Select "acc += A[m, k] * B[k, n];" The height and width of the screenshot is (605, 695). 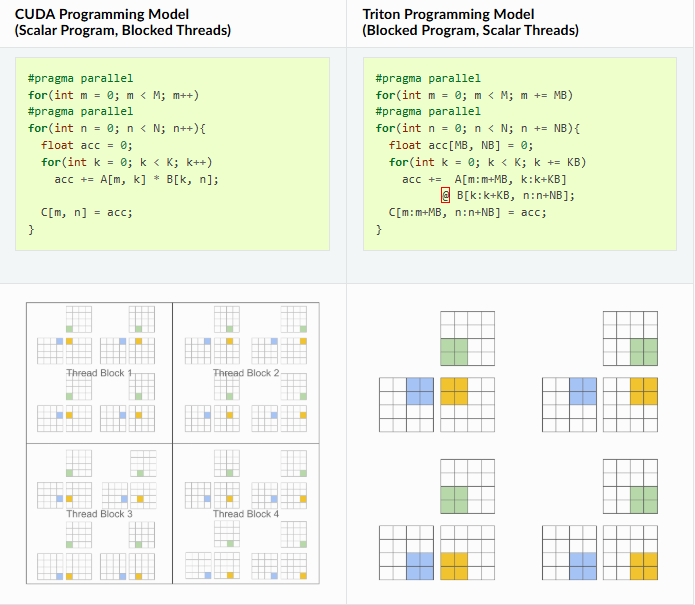pos(137,180)
